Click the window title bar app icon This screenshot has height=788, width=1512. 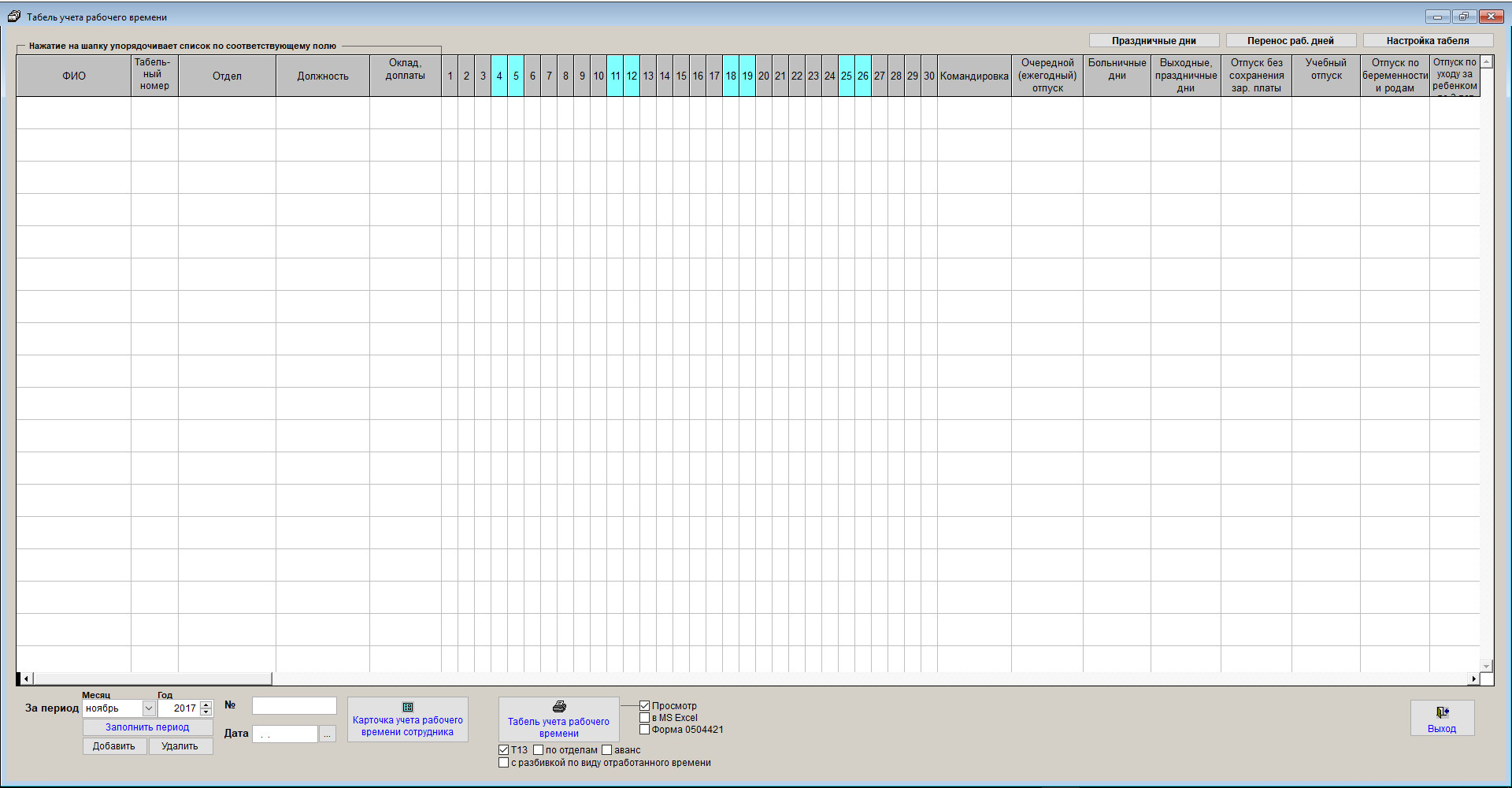pyautogui.click(x=14, y=17)
